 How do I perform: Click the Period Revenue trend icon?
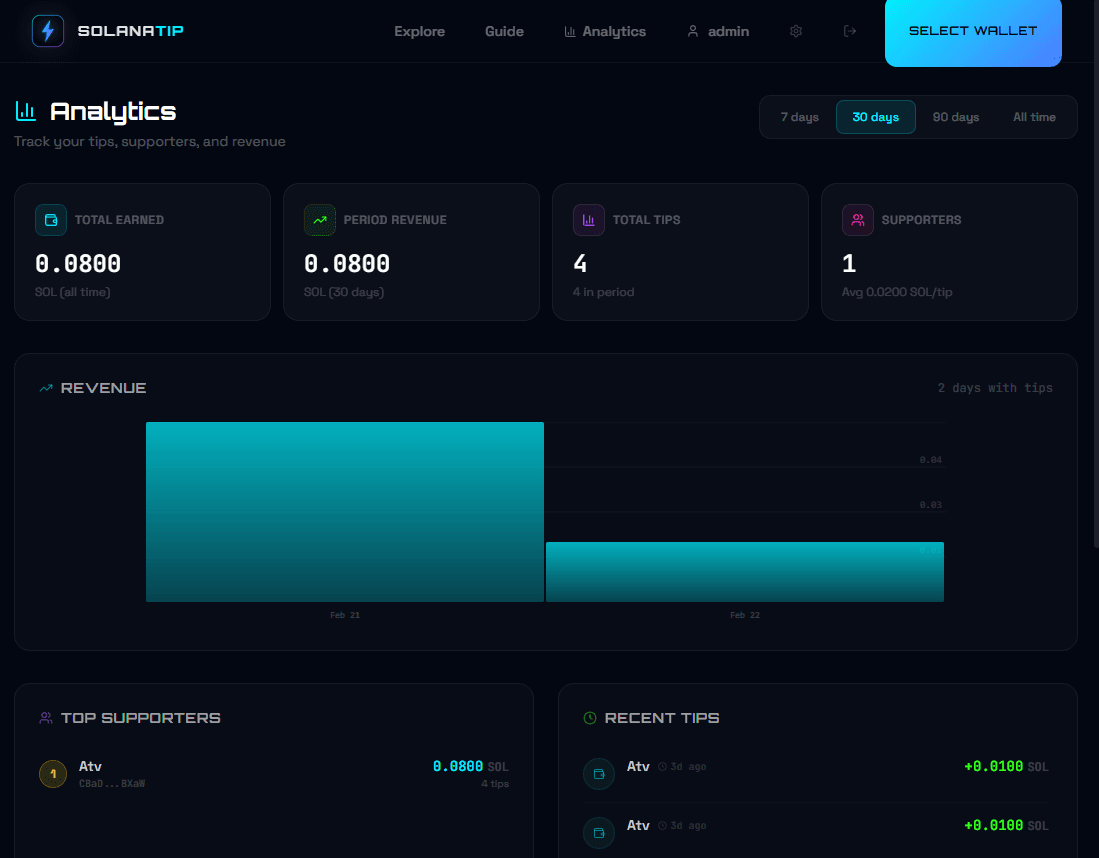tap(320, 220)
